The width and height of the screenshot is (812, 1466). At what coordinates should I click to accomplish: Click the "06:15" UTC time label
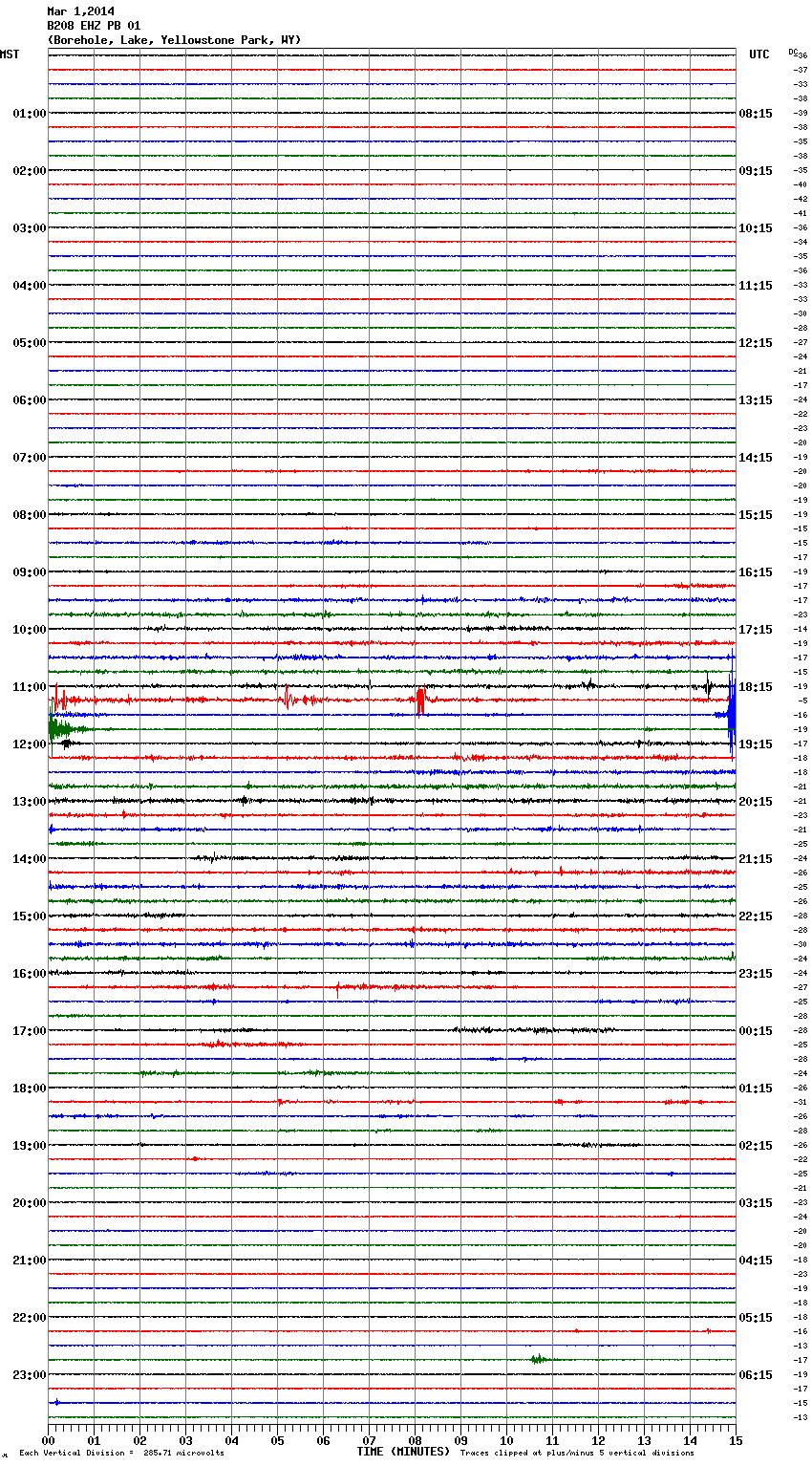(756, 1375)
